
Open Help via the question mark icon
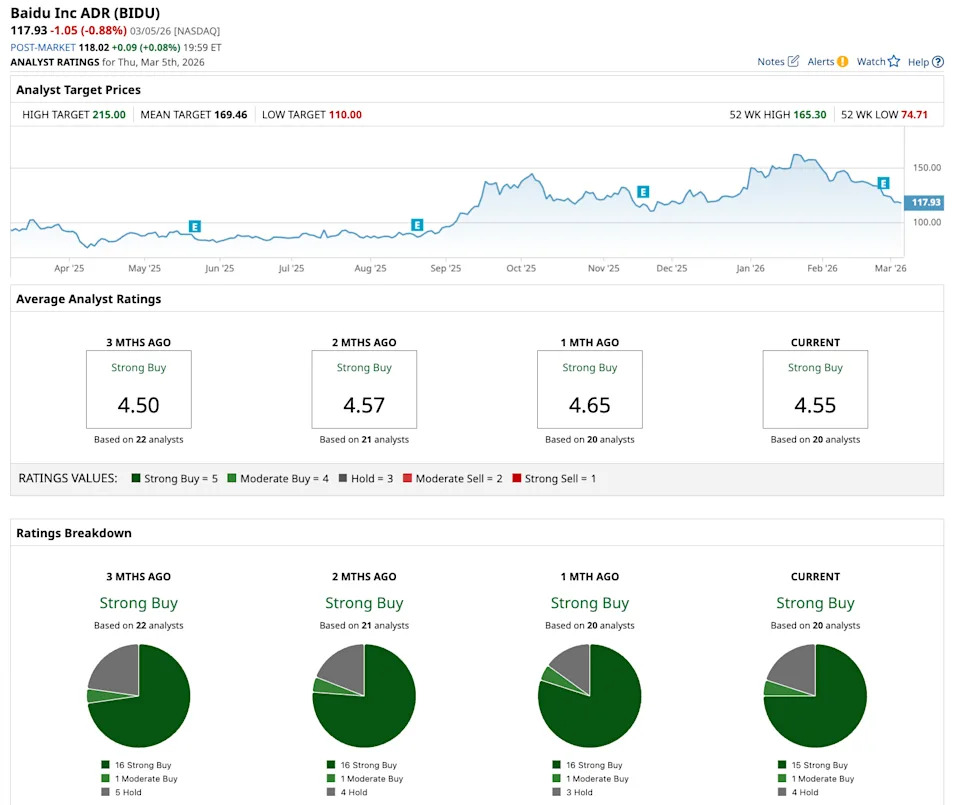pyautogui.click(x=936, y=61)
